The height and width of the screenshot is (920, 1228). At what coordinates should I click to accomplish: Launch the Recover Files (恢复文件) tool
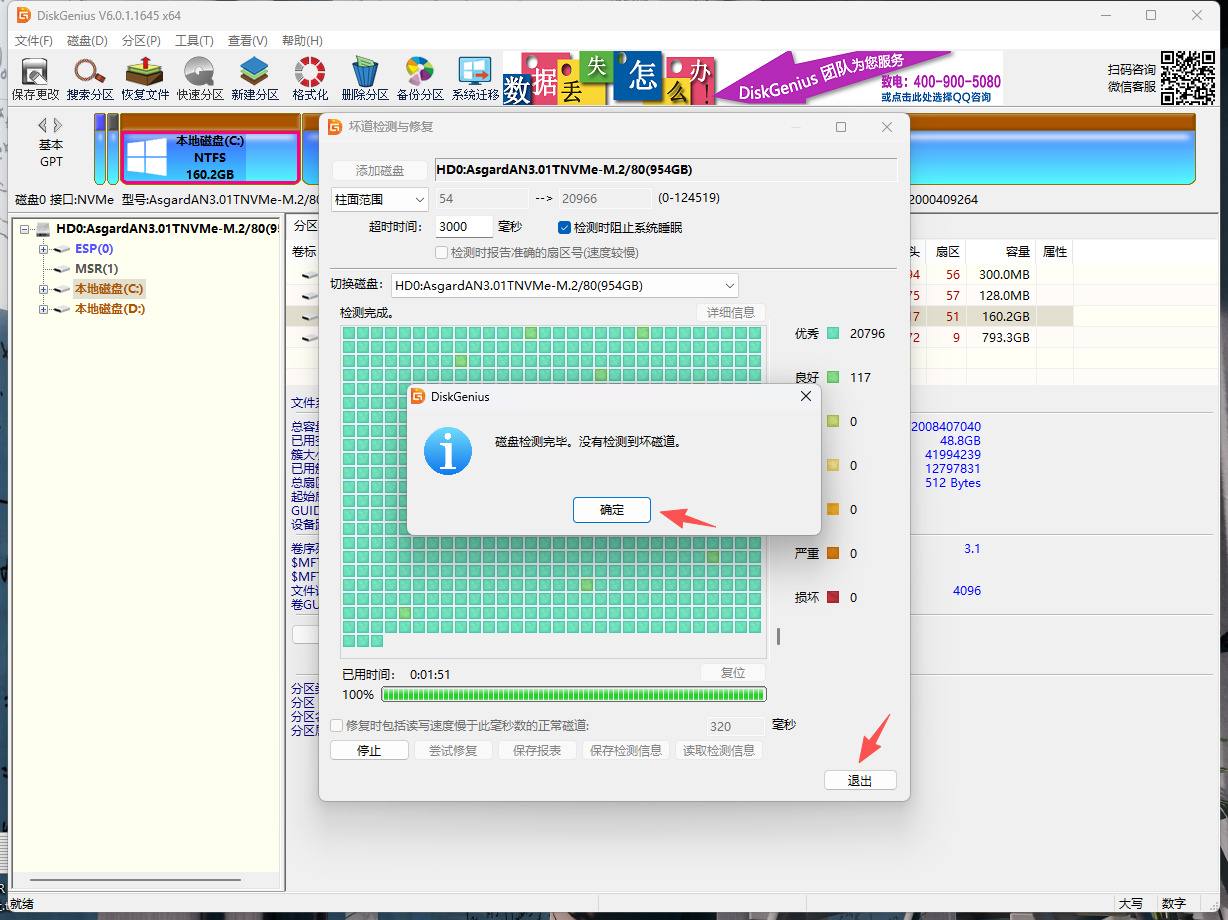[145, 79]
